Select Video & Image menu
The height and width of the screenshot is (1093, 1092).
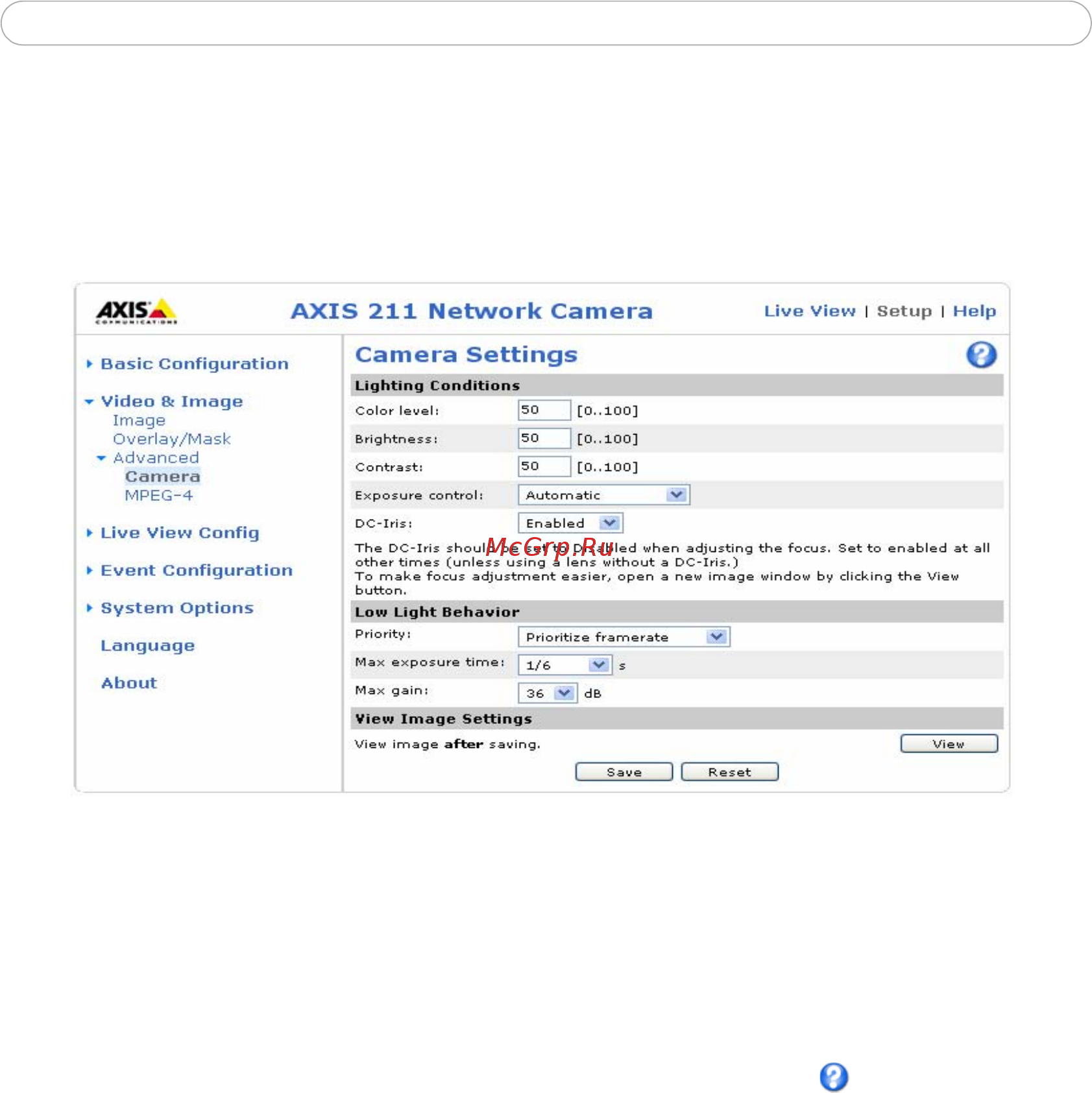click(171, 402)
